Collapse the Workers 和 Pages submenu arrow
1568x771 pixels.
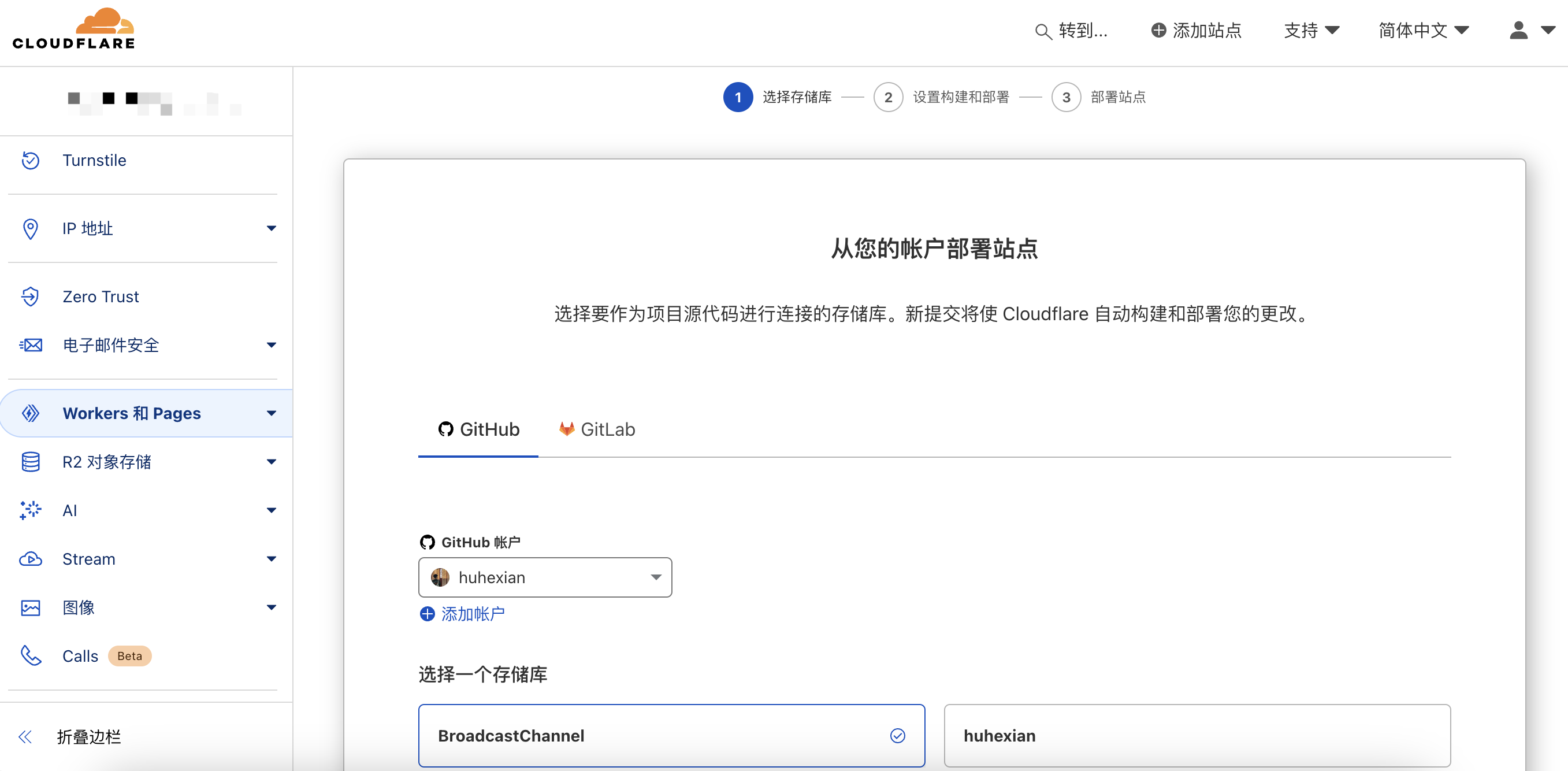tap(272, 413)
